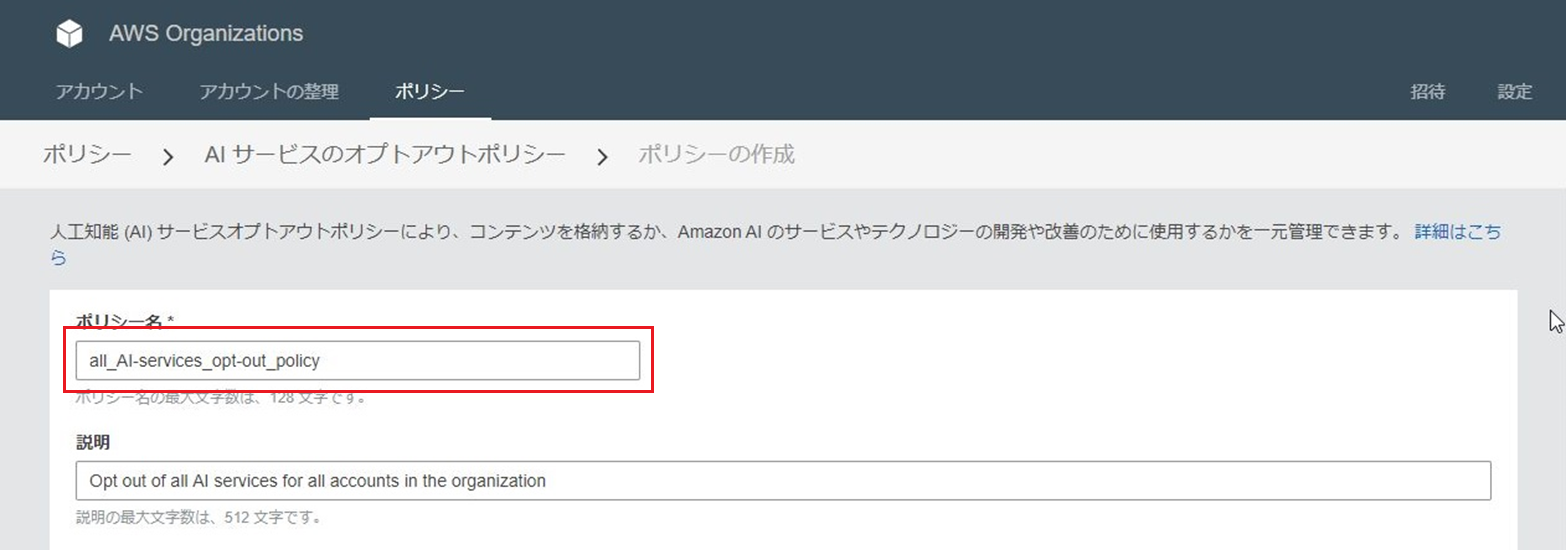Open 設定 in the top right

1514,92
